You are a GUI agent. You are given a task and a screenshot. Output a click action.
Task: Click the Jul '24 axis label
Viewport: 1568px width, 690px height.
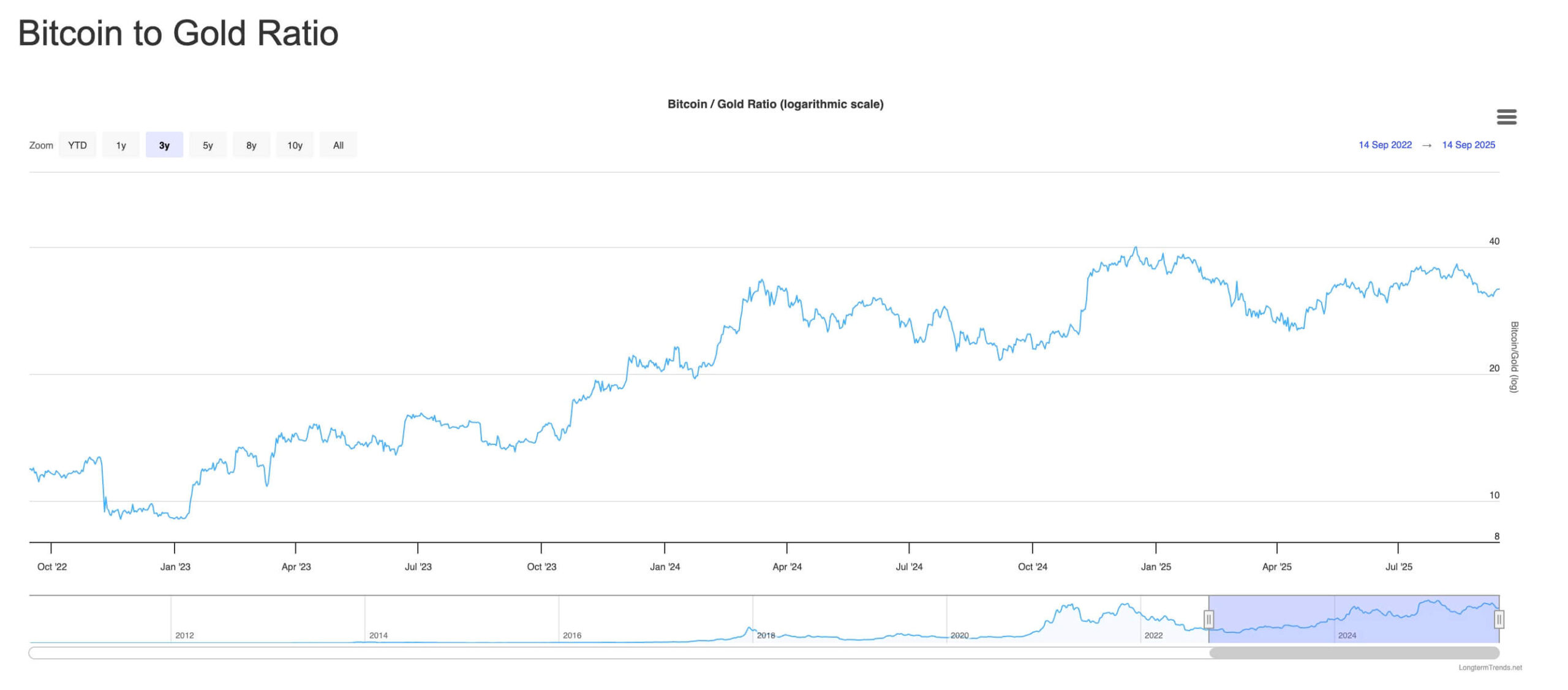click(x=909, y=567)
